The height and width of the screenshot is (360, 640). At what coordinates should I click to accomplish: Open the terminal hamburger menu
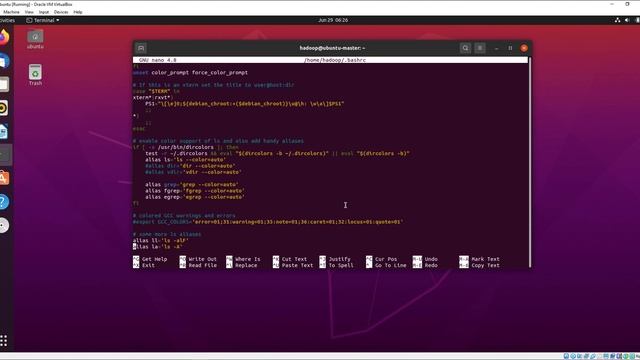click(480, 48)
